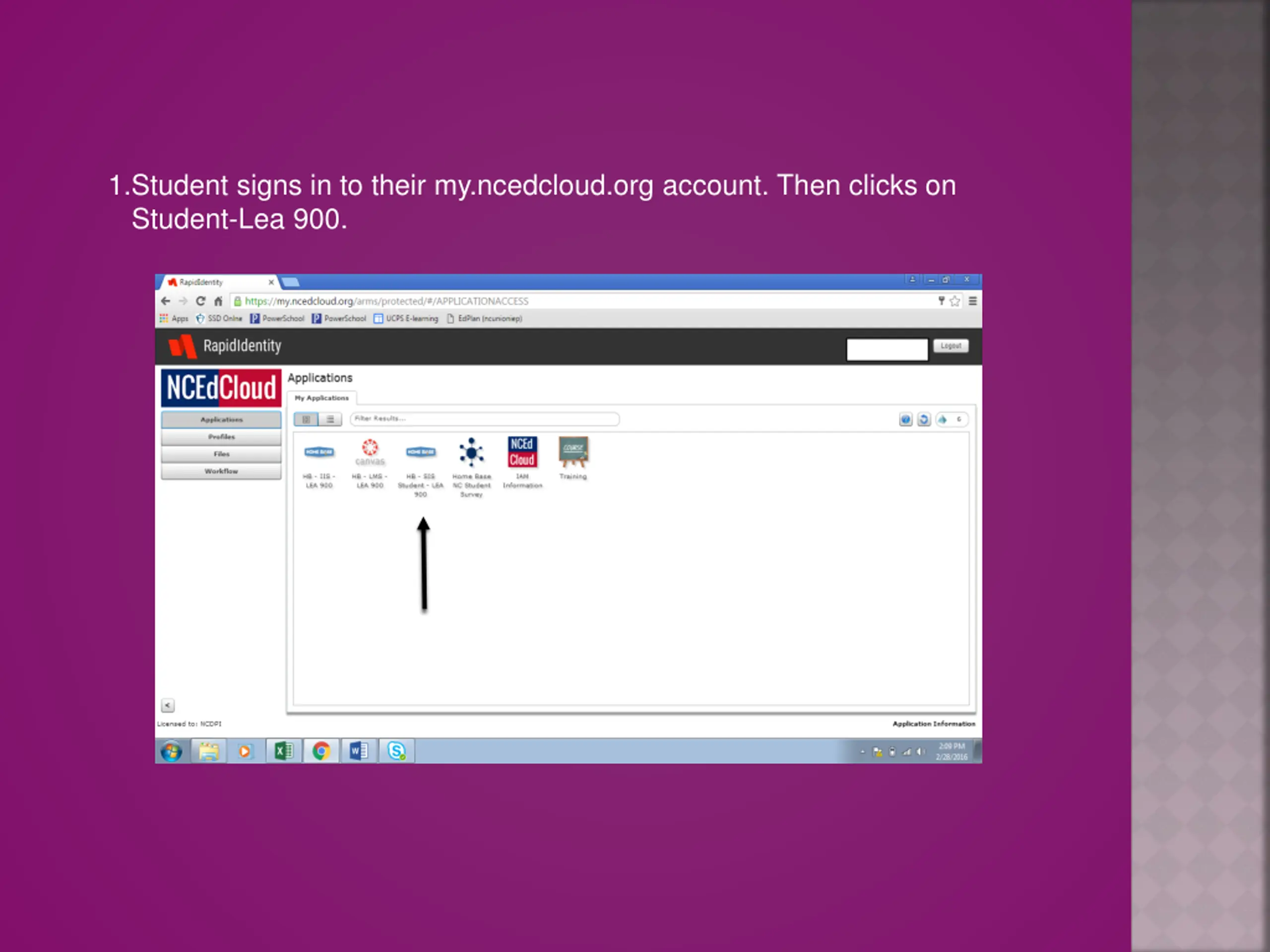1270x952 pixels.
Task: Open Skype from the taskbar
Action: pos(397,751)
